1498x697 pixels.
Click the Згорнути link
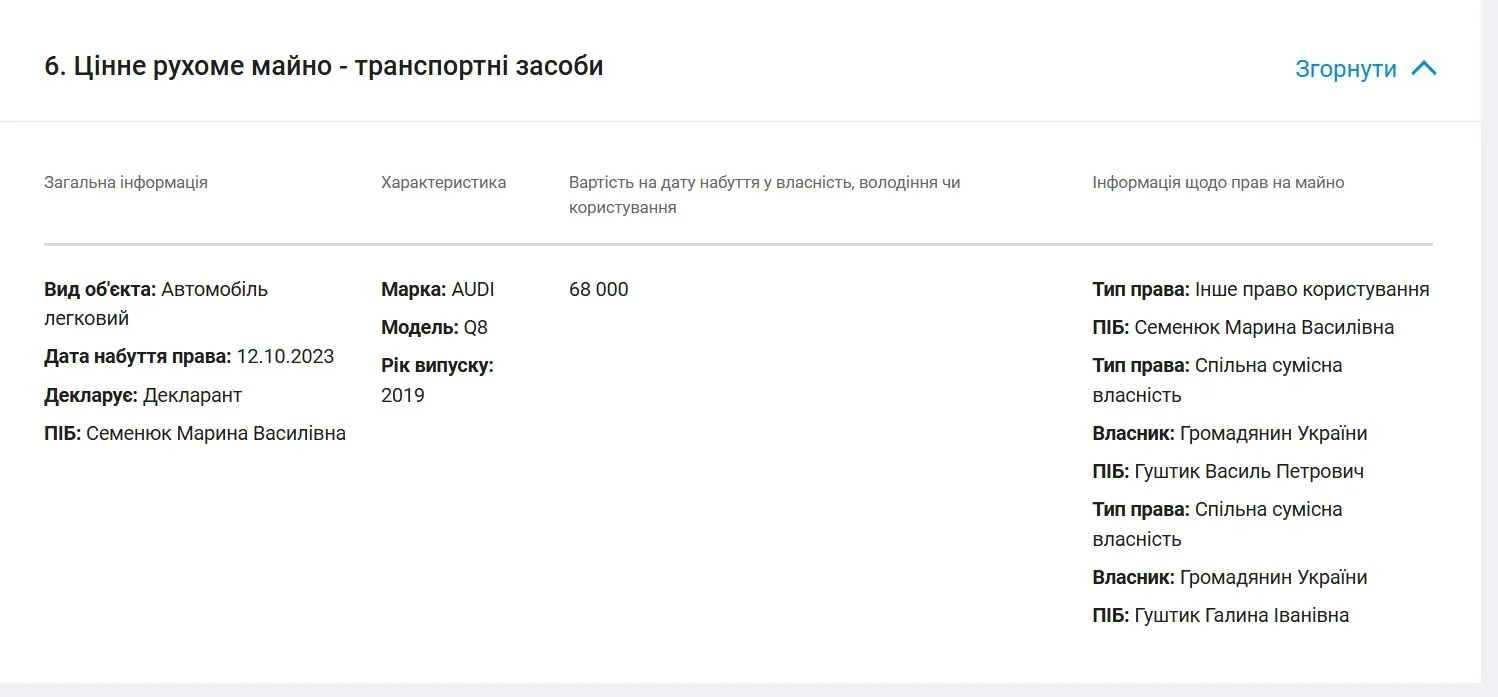pyautogui.click(x=1345, y=69)
